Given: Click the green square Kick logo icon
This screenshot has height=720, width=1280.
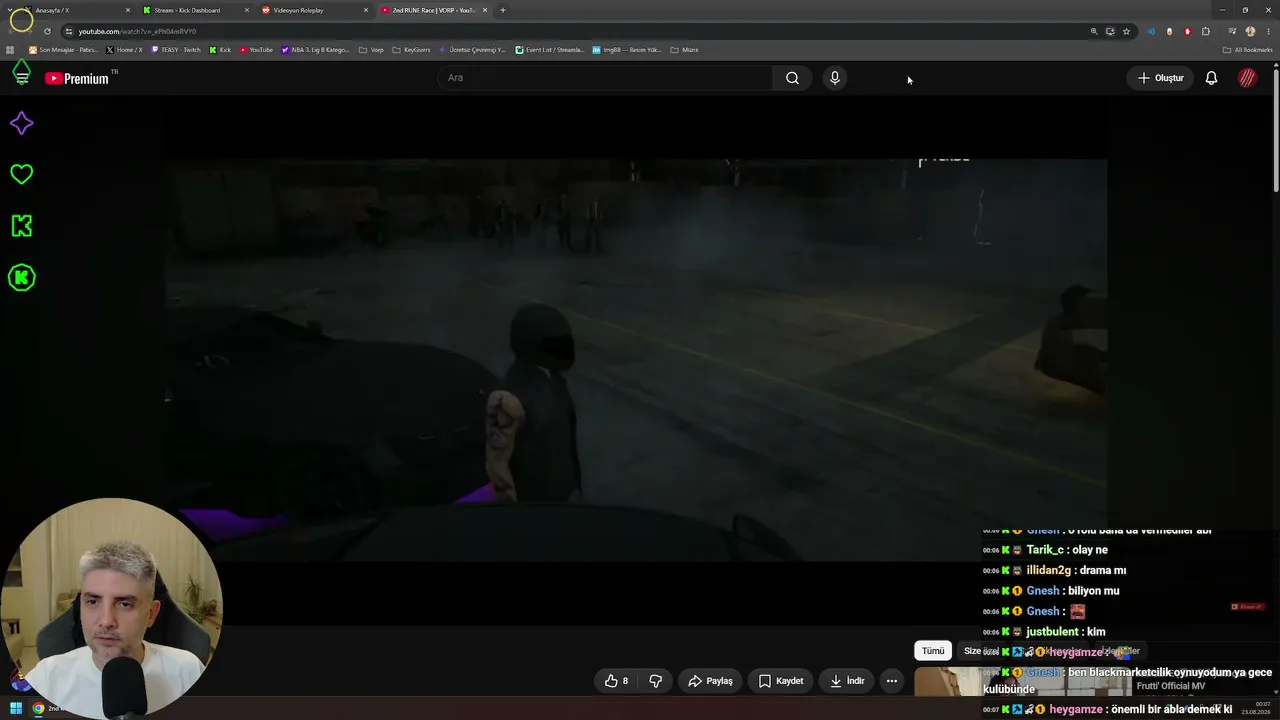Looking at the screenshot, I should (21, 226).
